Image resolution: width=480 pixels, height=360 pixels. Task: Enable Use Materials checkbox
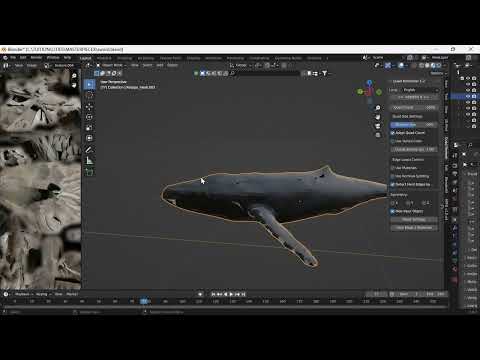click(393, 168)
